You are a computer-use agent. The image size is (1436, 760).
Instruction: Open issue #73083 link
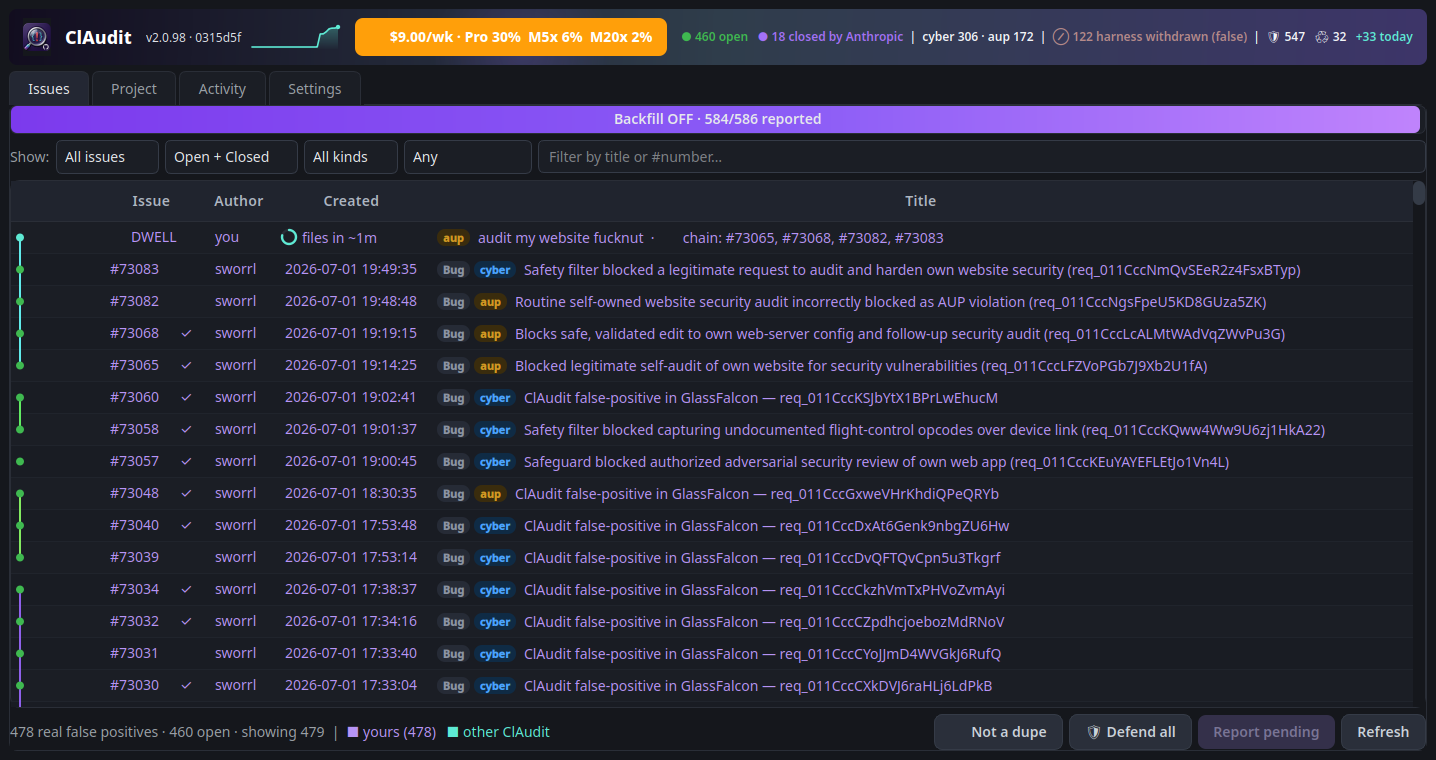coord(134,270)
